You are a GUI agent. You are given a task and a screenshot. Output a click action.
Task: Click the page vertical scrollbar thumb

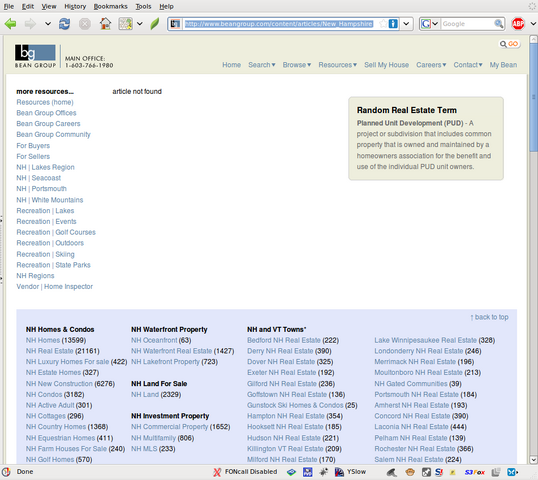coord(533,97)
